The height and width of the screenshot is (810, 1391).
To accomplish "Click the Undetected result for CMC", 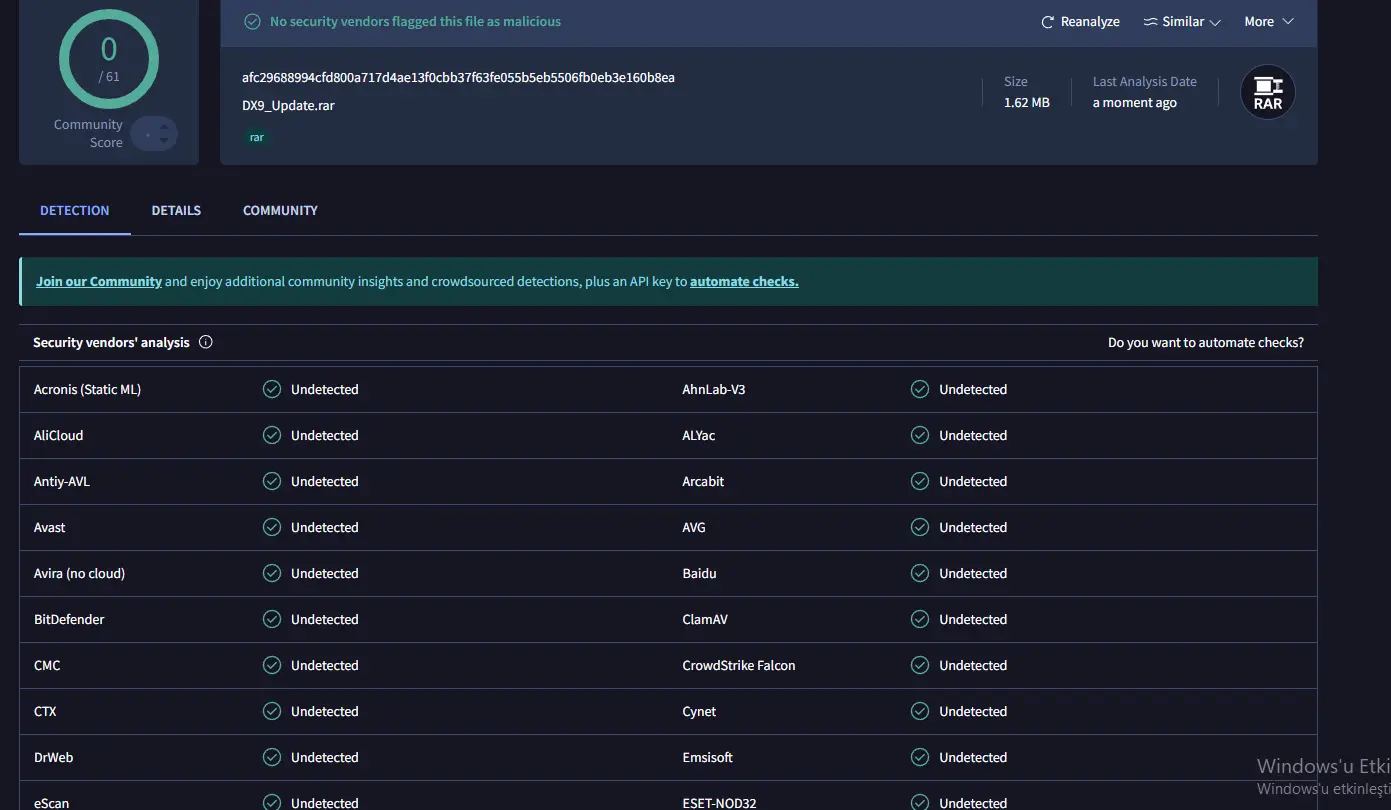I will pyautogui.click(x=325, y=666).
